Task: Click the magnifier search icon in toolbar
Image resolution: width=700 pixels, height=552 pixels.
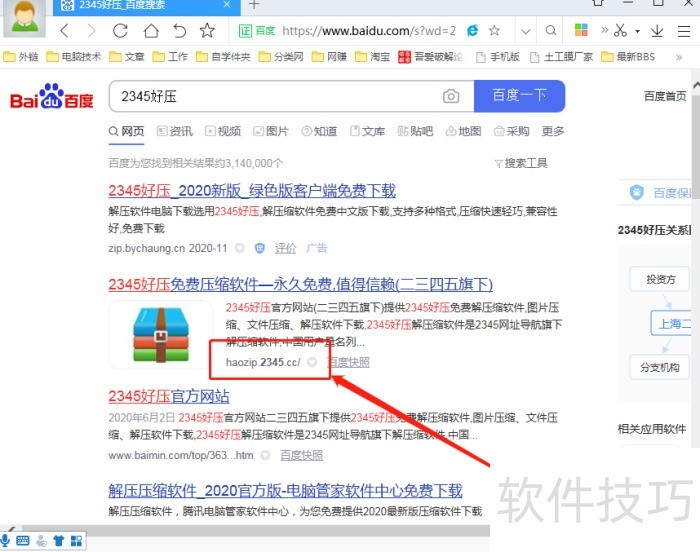Action: pos(551,30)
